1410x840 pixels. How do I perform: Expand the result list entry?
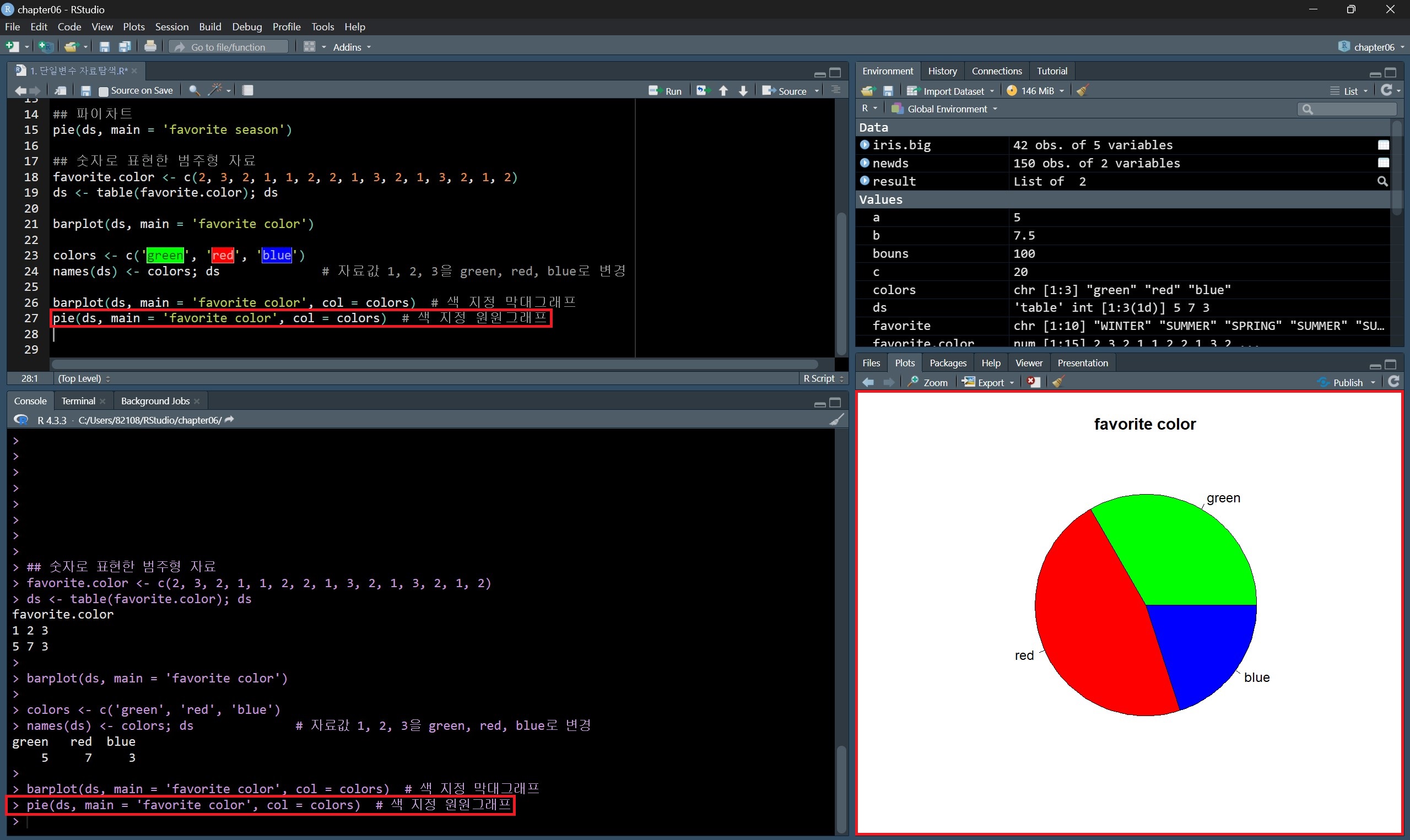[865, 181]
